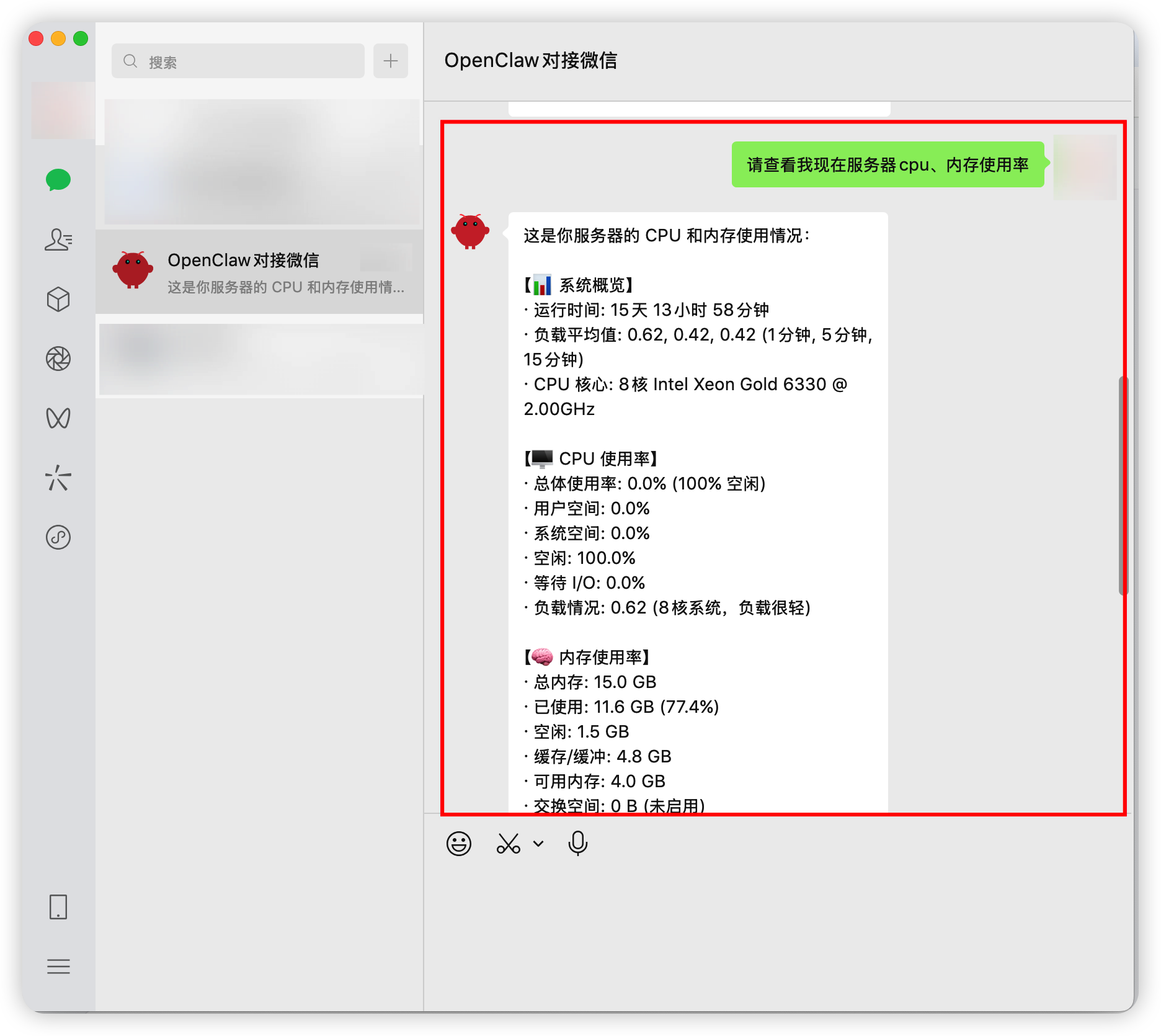Expand the screenshot options dropdown arrow

click(x=538, y=844)
